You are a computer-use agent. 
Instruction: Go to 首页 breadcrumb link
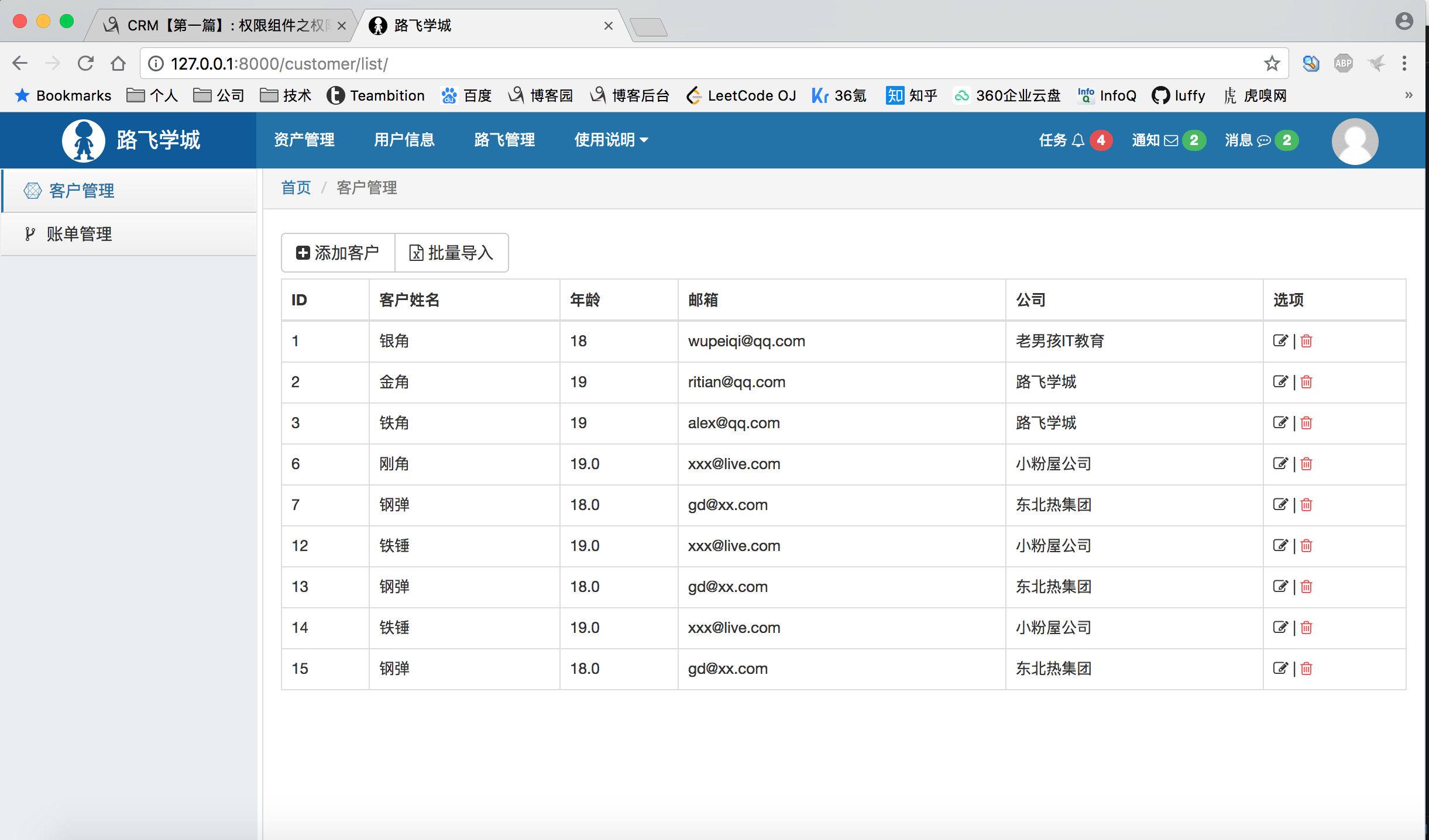(x=296, y=188)
